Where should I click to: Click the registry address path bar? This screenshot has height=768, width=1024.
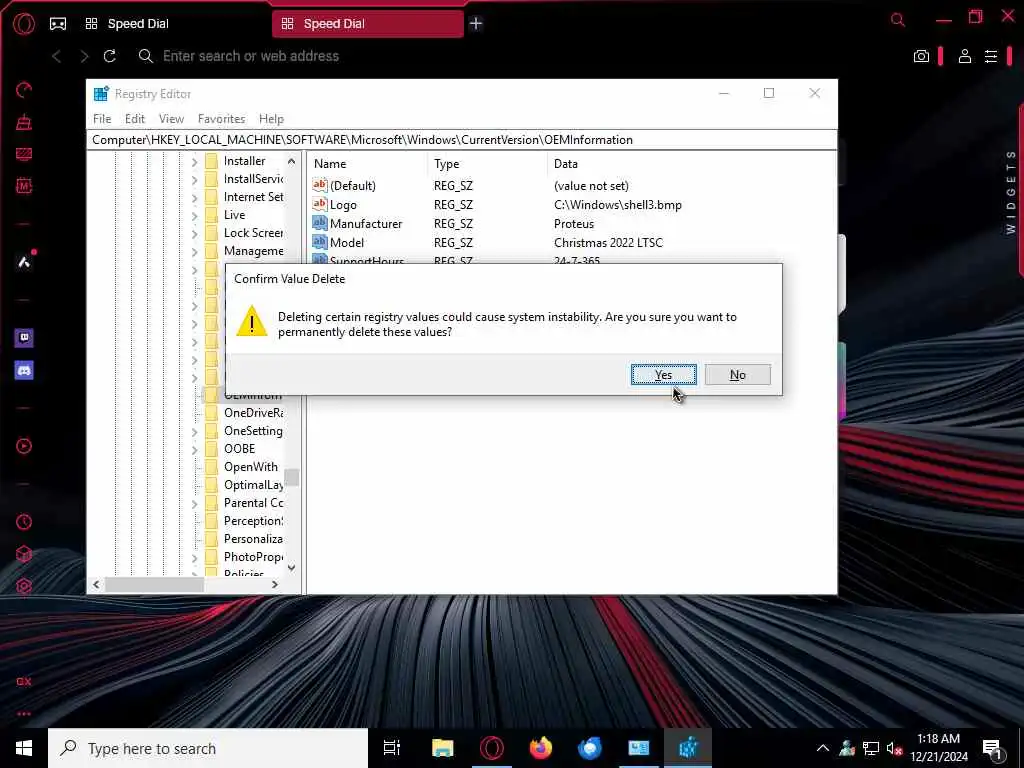462,140
